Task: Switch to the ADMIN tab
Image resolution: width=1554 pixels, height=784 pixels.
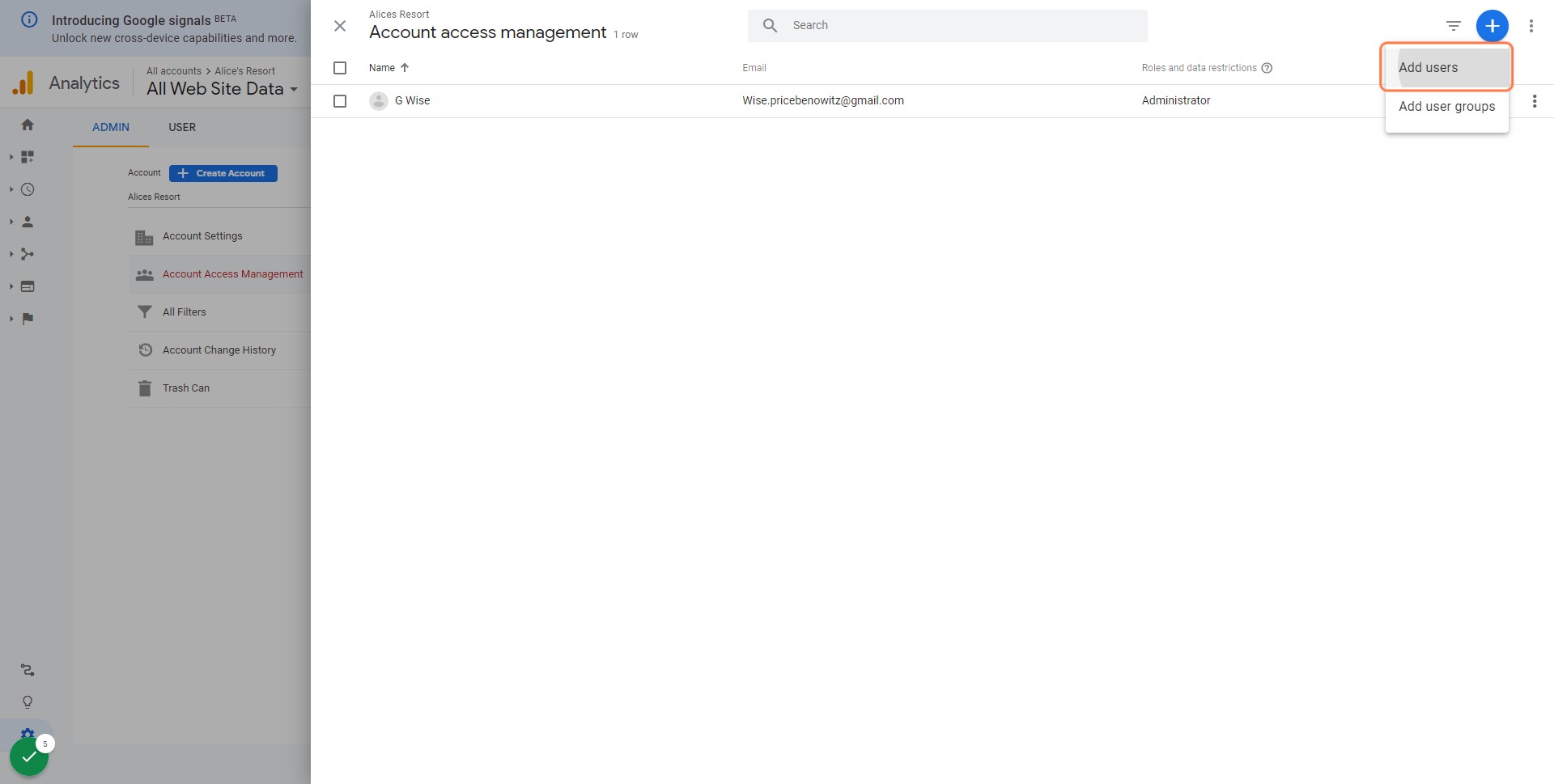Action: pos(111,127)
